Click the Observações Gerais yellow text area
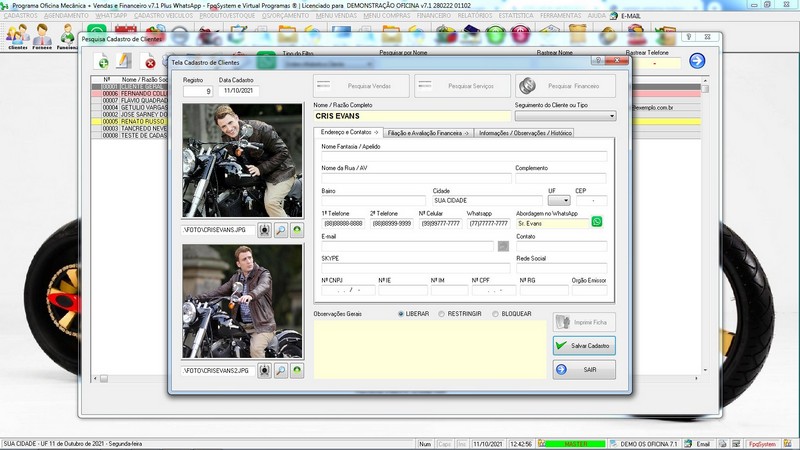Screen dimensions: 800x450 pos(428,350)
